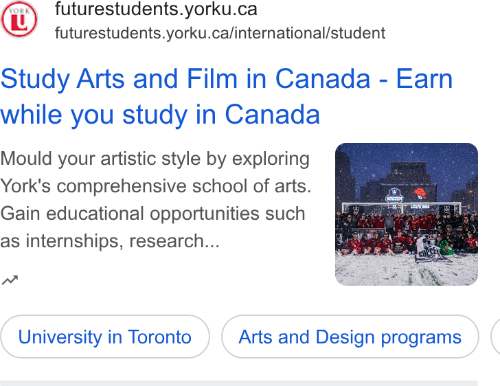Click the trending arrow icon below the snippet
500x386 pixels.
(10, 280)
